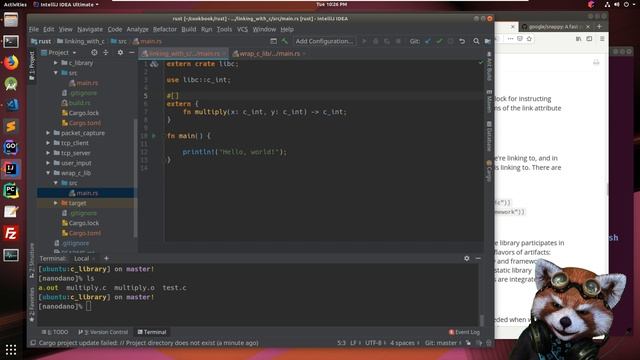640x360 pixels.
Task: Open GoLand from the Ubuntu dock
Action: coord(11,148)
